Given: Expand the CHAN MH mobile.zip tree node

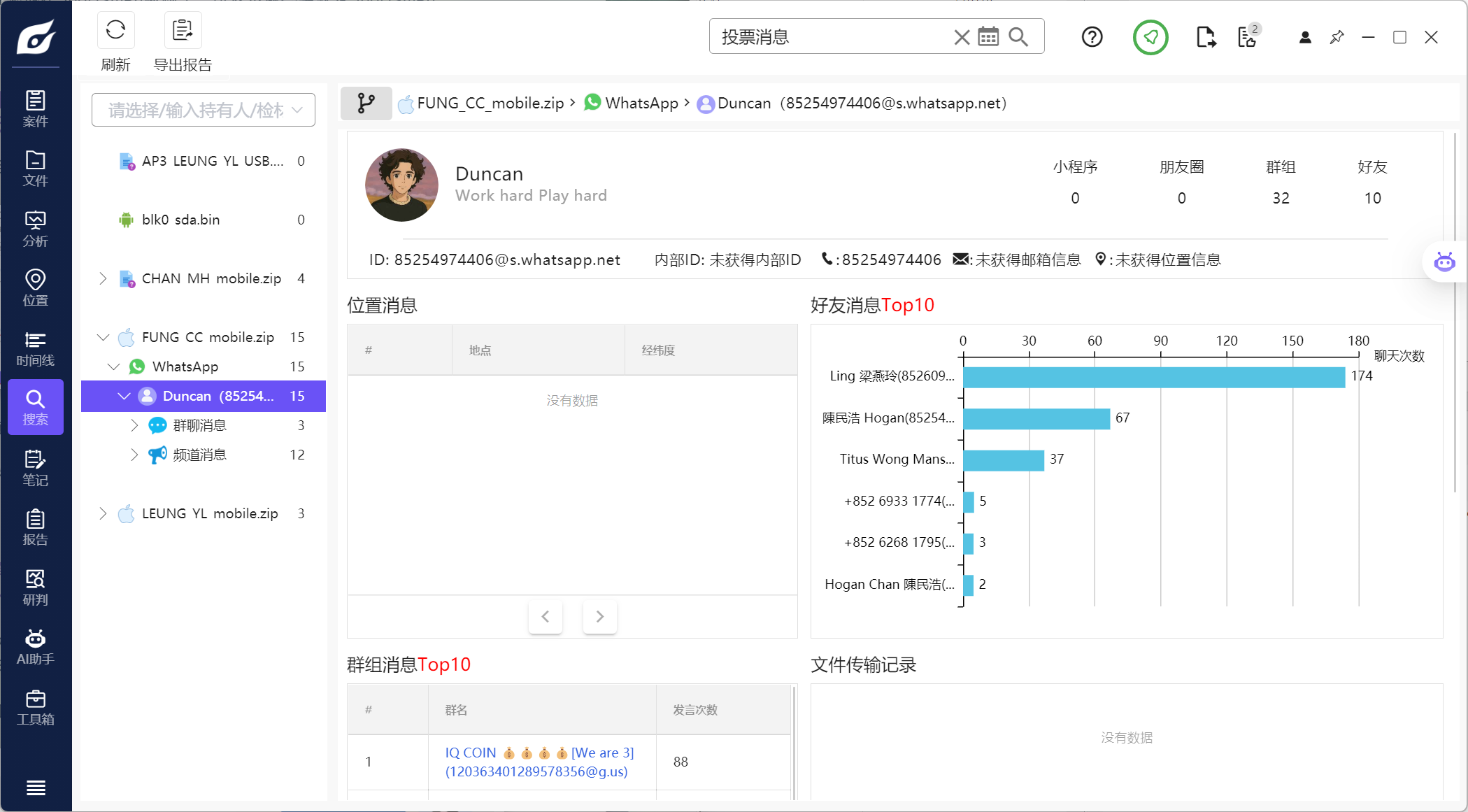Looking at the screenshot, I should pyautogui.click(x=103, y=278).
